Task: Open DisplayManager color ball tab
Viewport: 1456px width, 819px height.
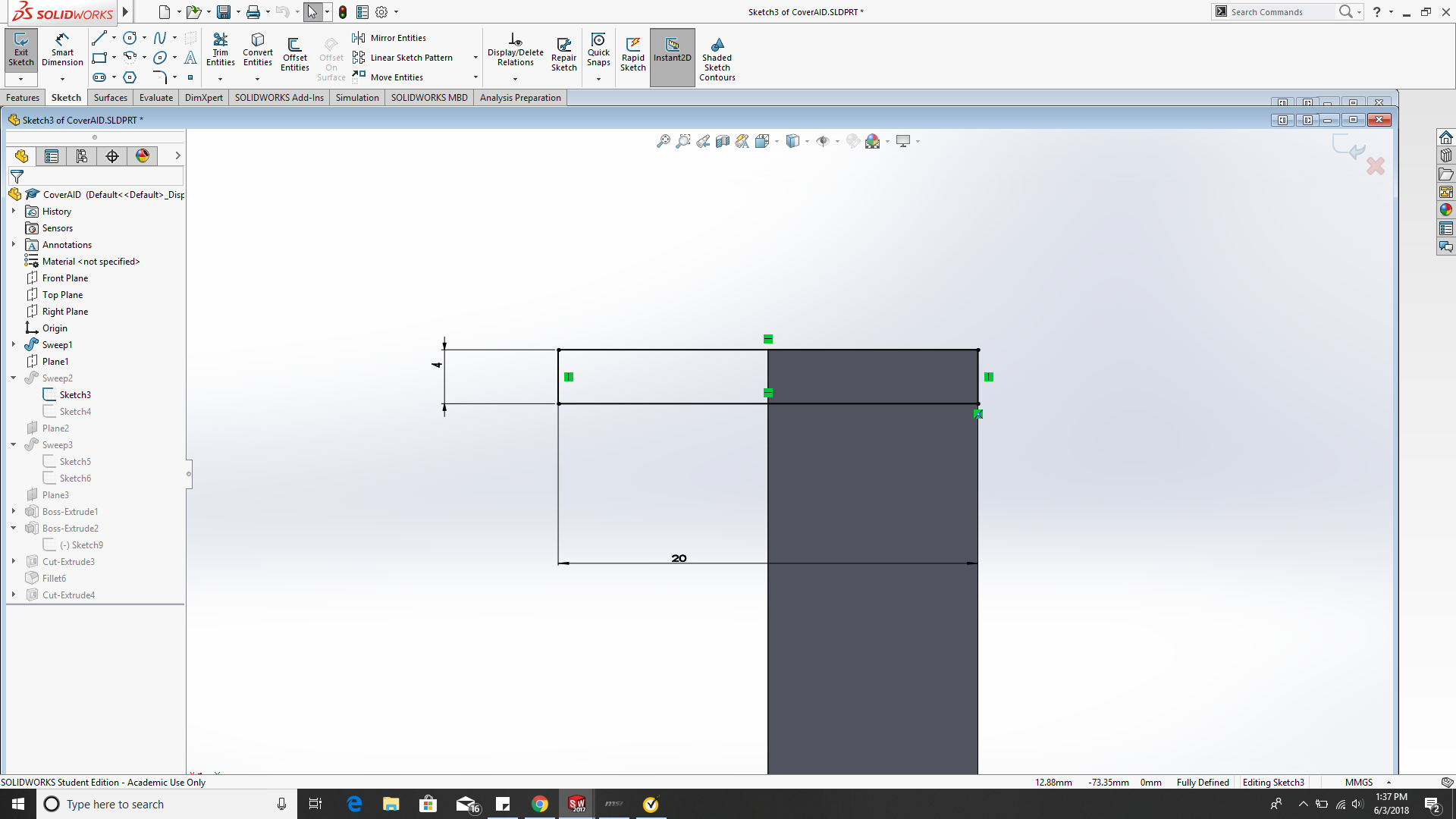Action: pyautogui.click(x=143, y=156)
